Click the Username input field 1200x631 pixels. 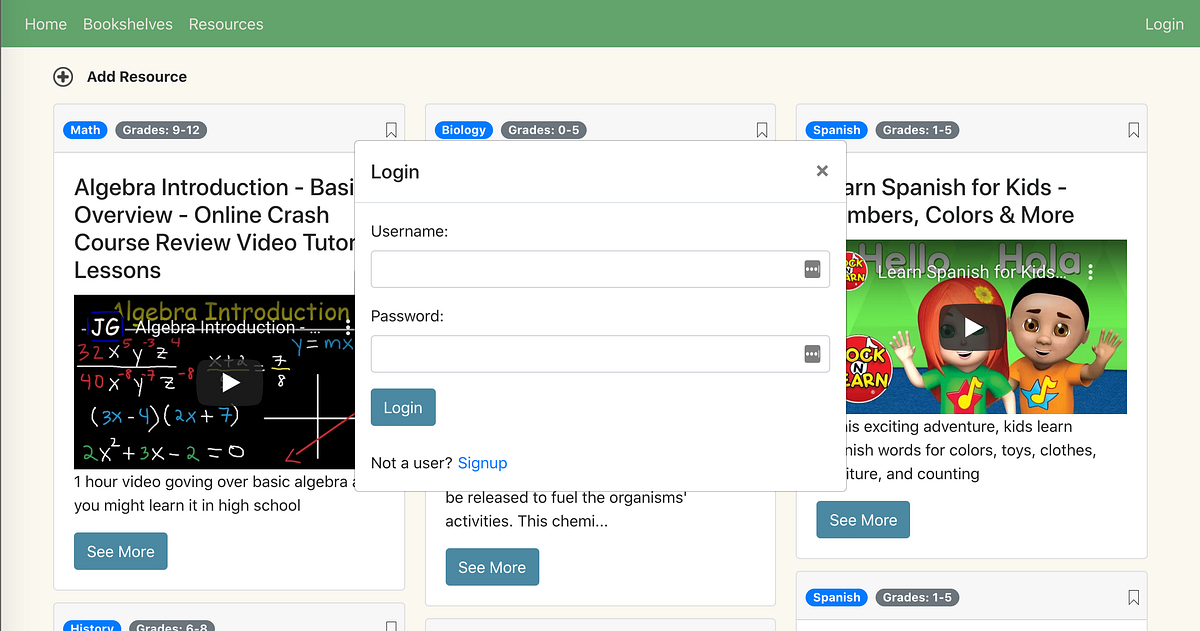pos(590,268)
